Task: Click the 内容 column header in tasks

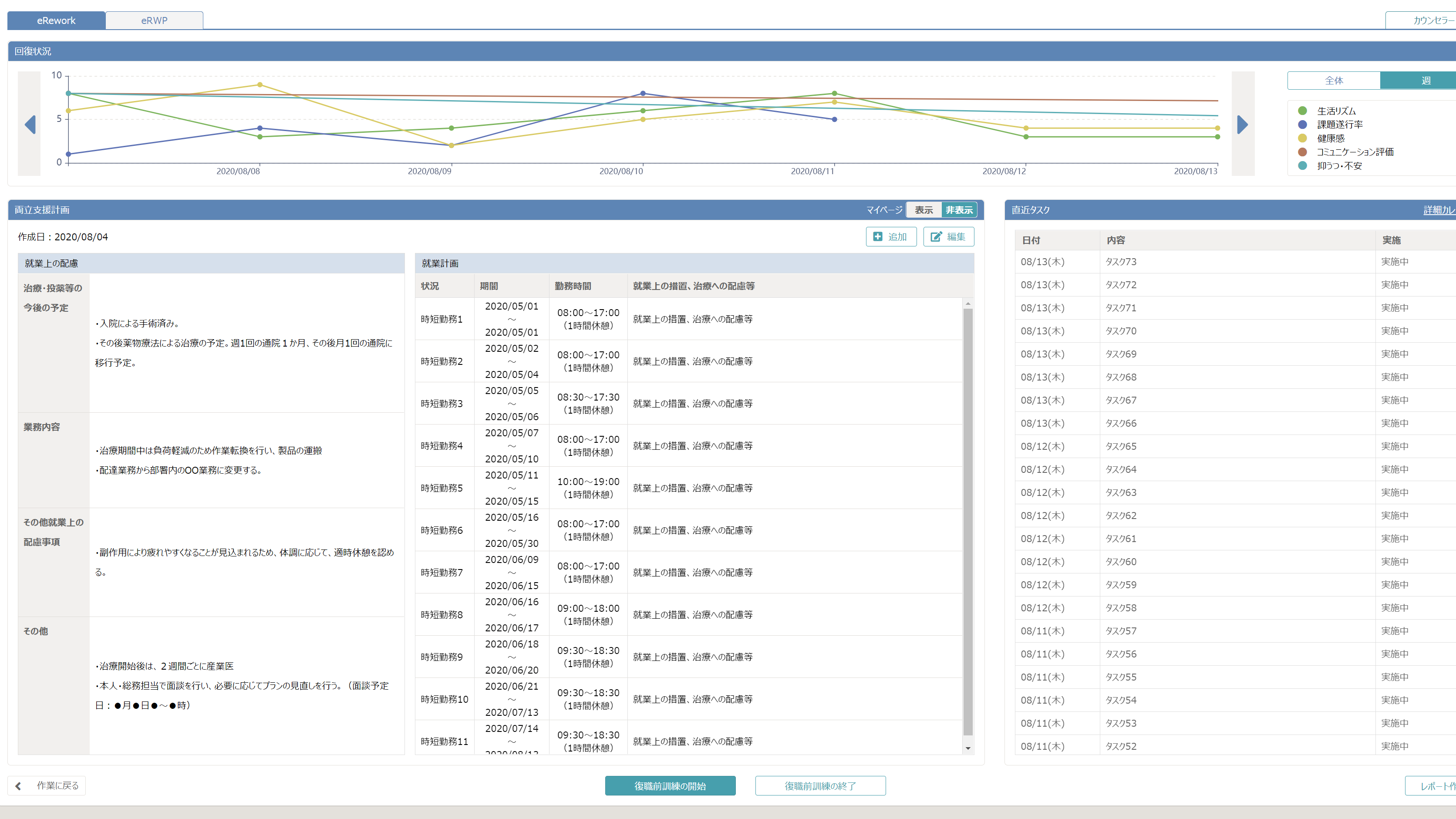Action: point(1237,240)
